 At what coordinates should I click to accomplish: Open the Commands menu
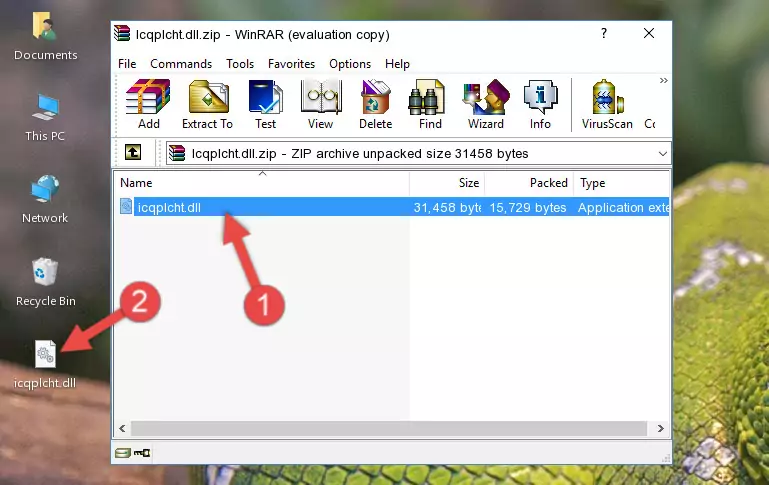tap(181, 64)
